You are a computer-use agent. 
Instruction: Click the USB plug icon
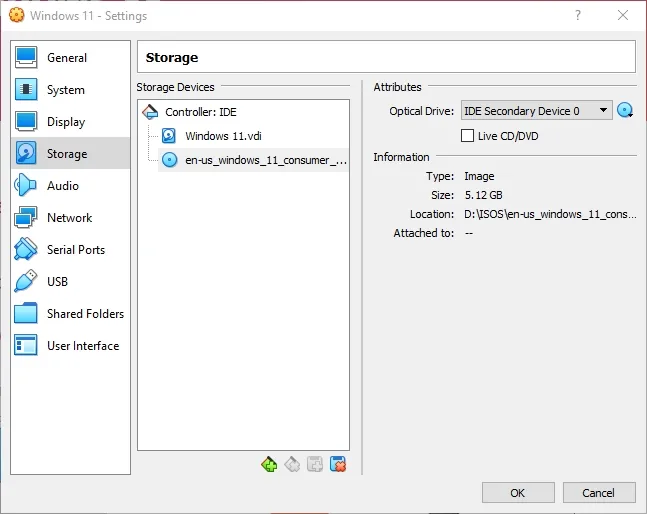[x=26, y=281]
